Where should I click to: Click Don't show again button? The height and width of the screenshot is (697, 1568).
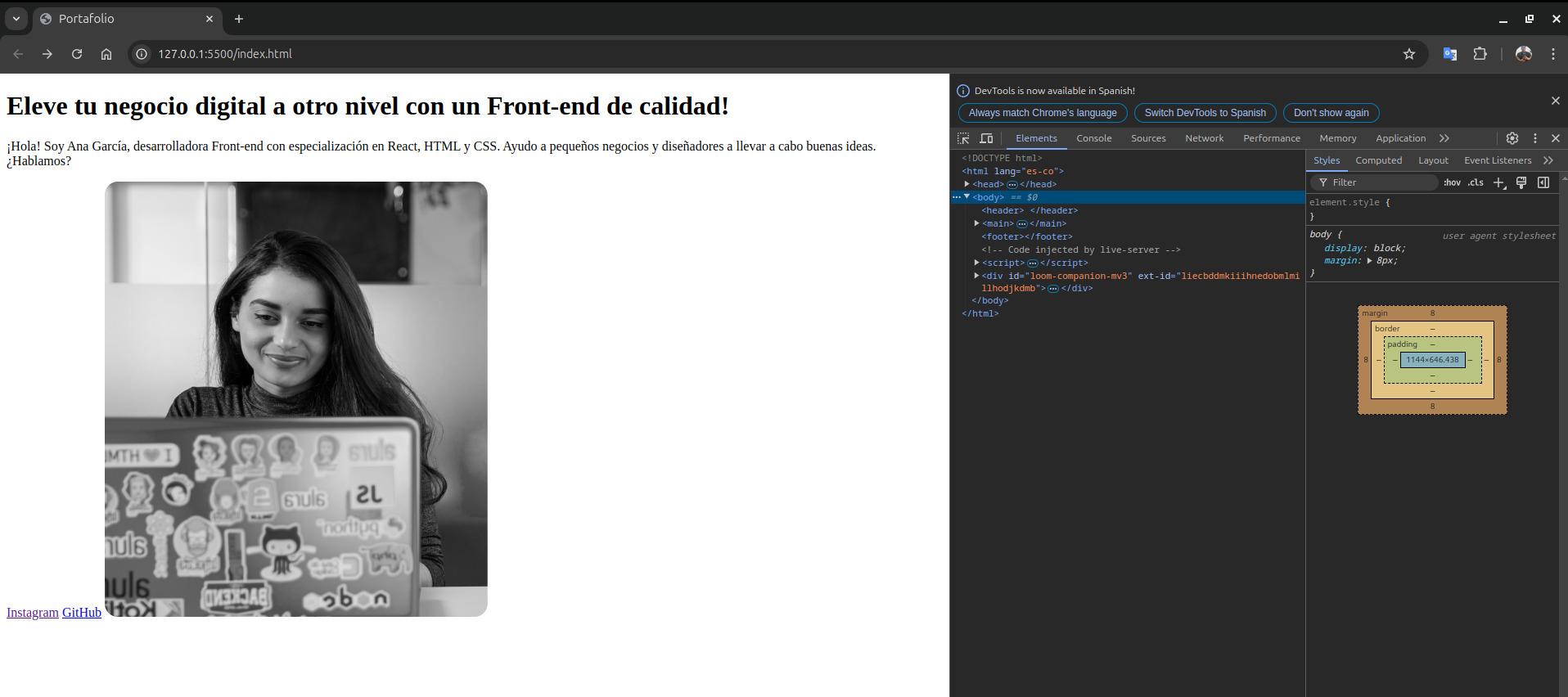1331,113
